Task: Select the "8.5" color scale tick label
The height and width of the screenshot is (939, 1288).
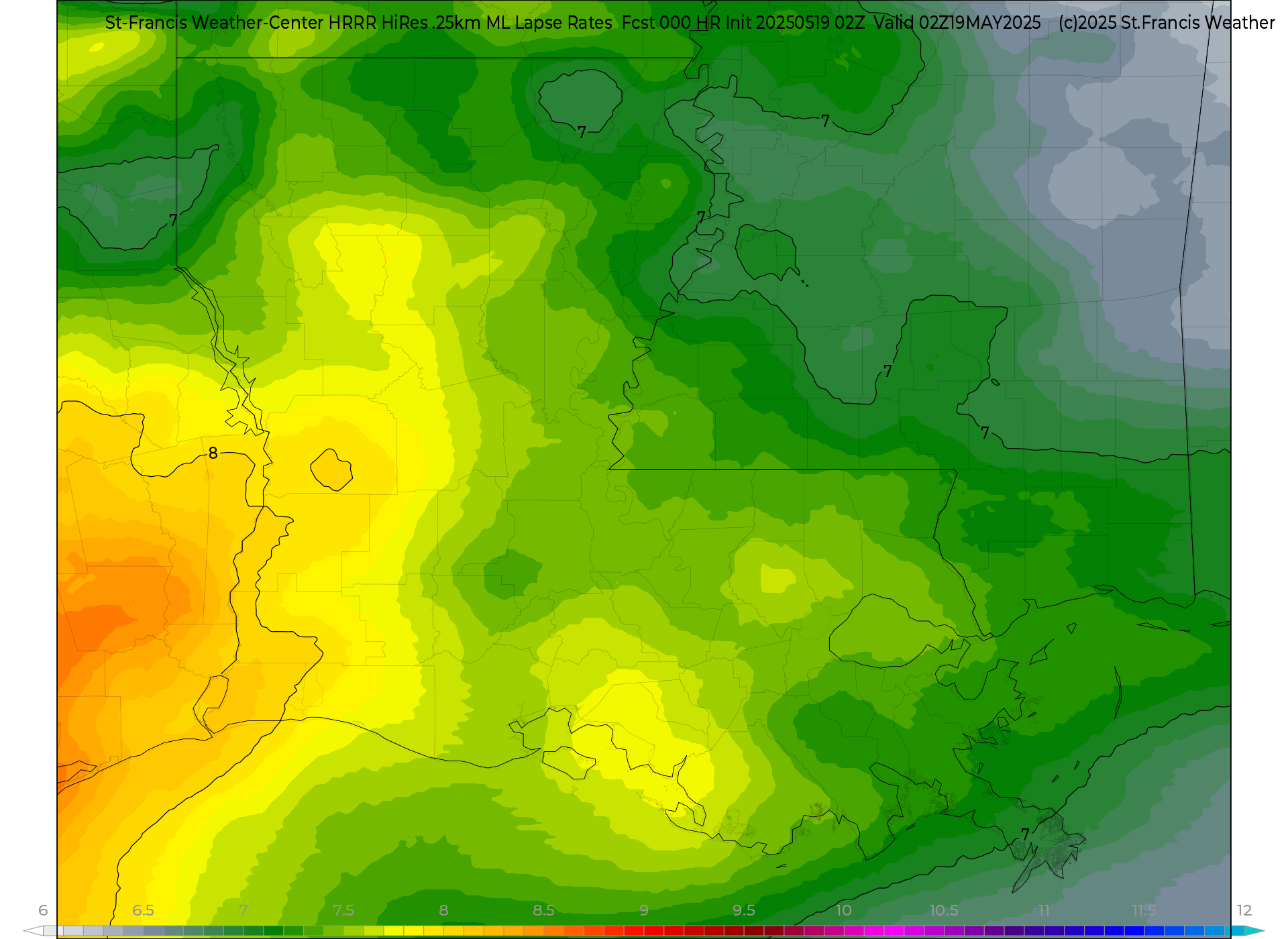Action: pos(543,910)
